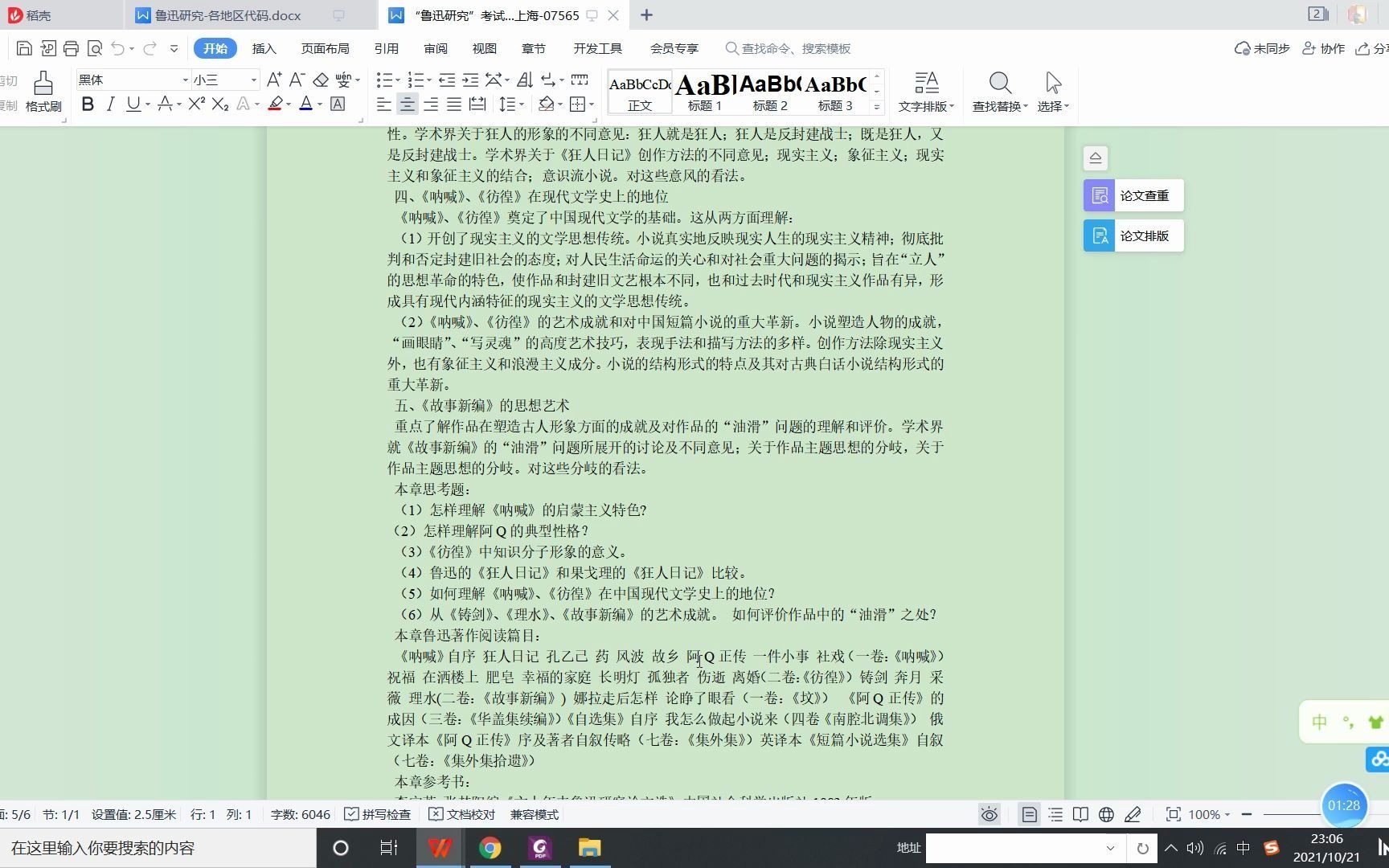The height and width of the screenshot is (868, 1389).
Task: Toggle bold formatting
Action: click(x=88, y=104)
